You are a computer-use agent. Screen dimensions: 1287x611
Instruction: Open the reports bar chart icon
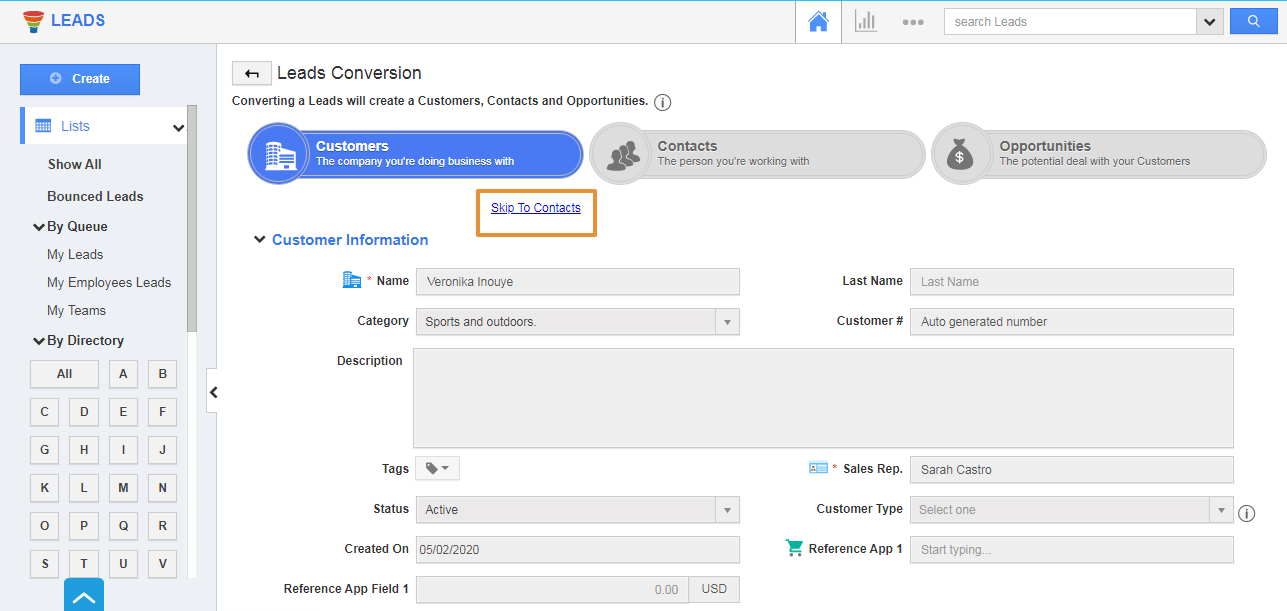(865, 22)
